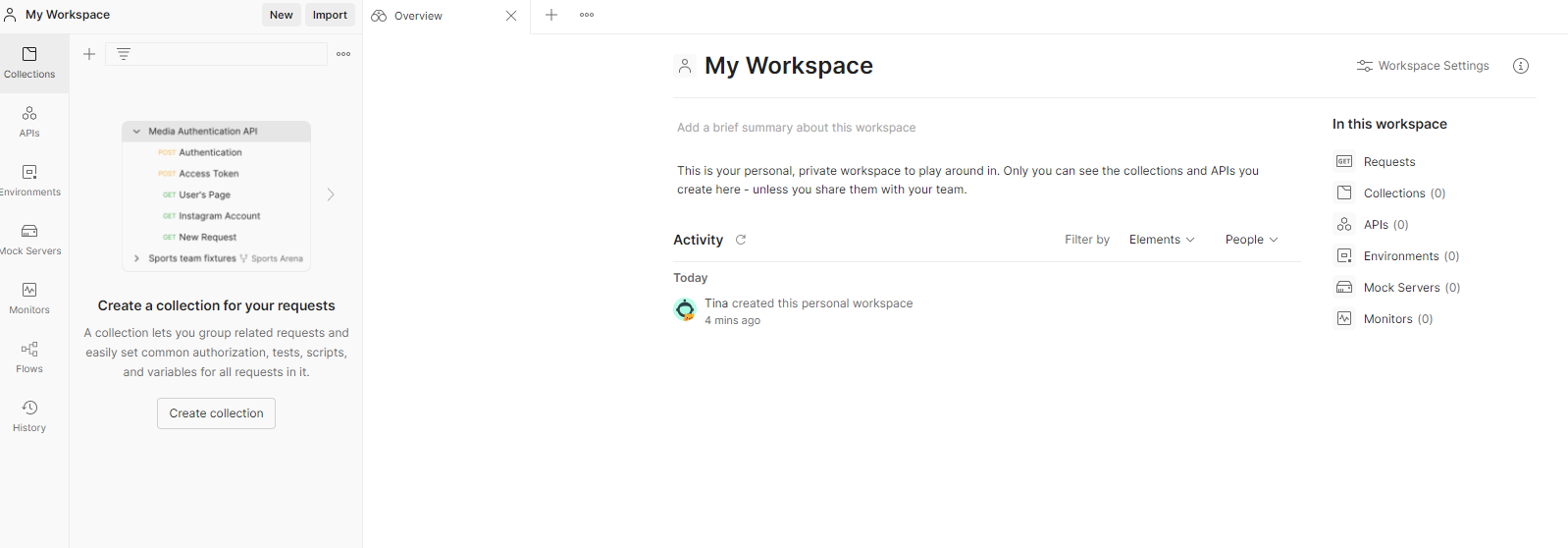Click the plus icon to add collection
Screen dimensions: 1568x548
click(89, 54)
